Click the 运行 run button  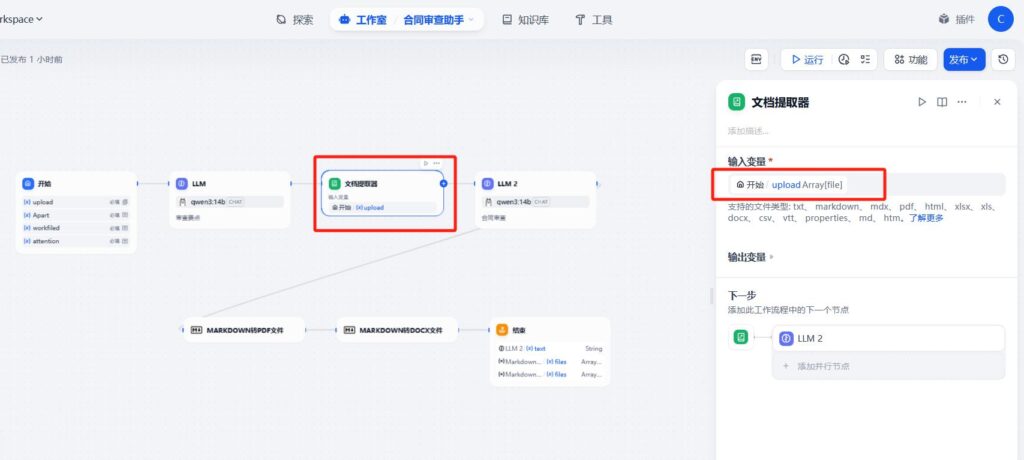[806, 60]
